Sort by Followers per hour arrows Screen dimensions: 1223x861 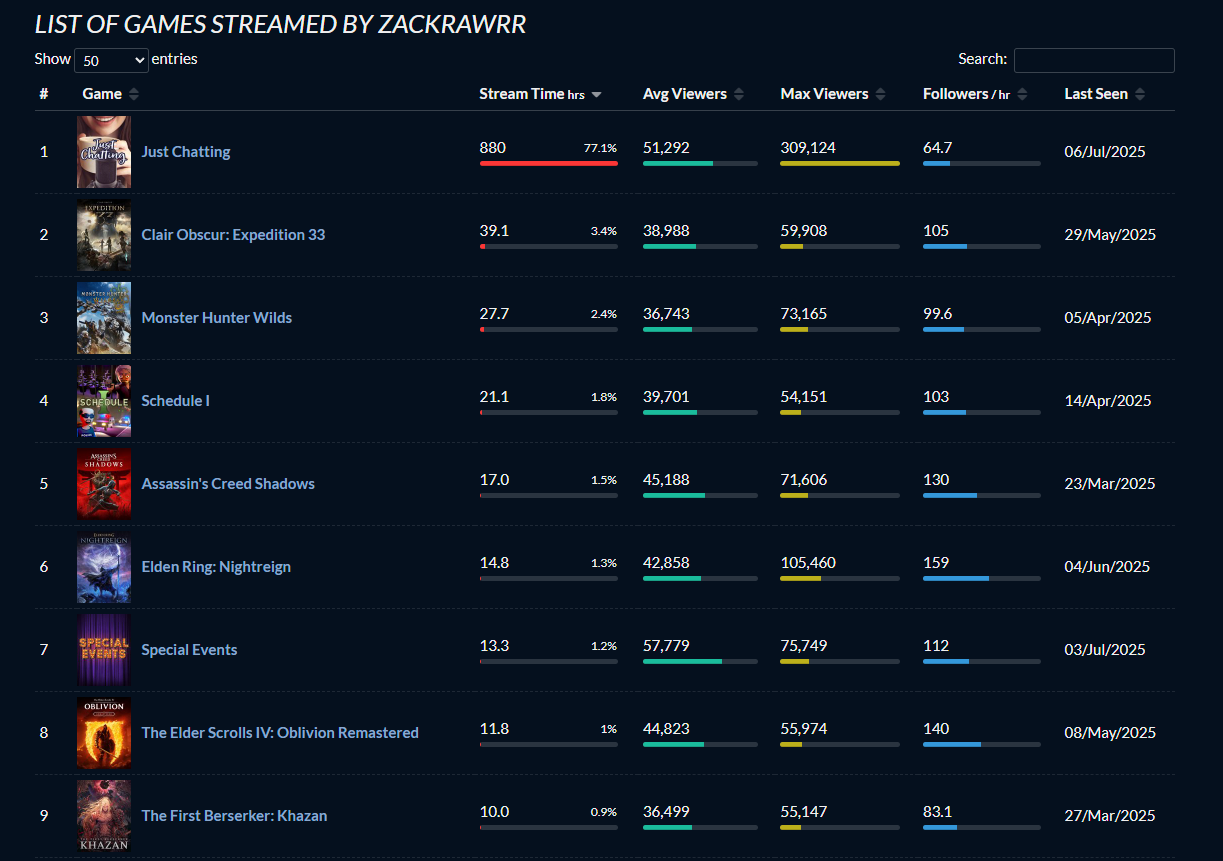pos(1022,94)
